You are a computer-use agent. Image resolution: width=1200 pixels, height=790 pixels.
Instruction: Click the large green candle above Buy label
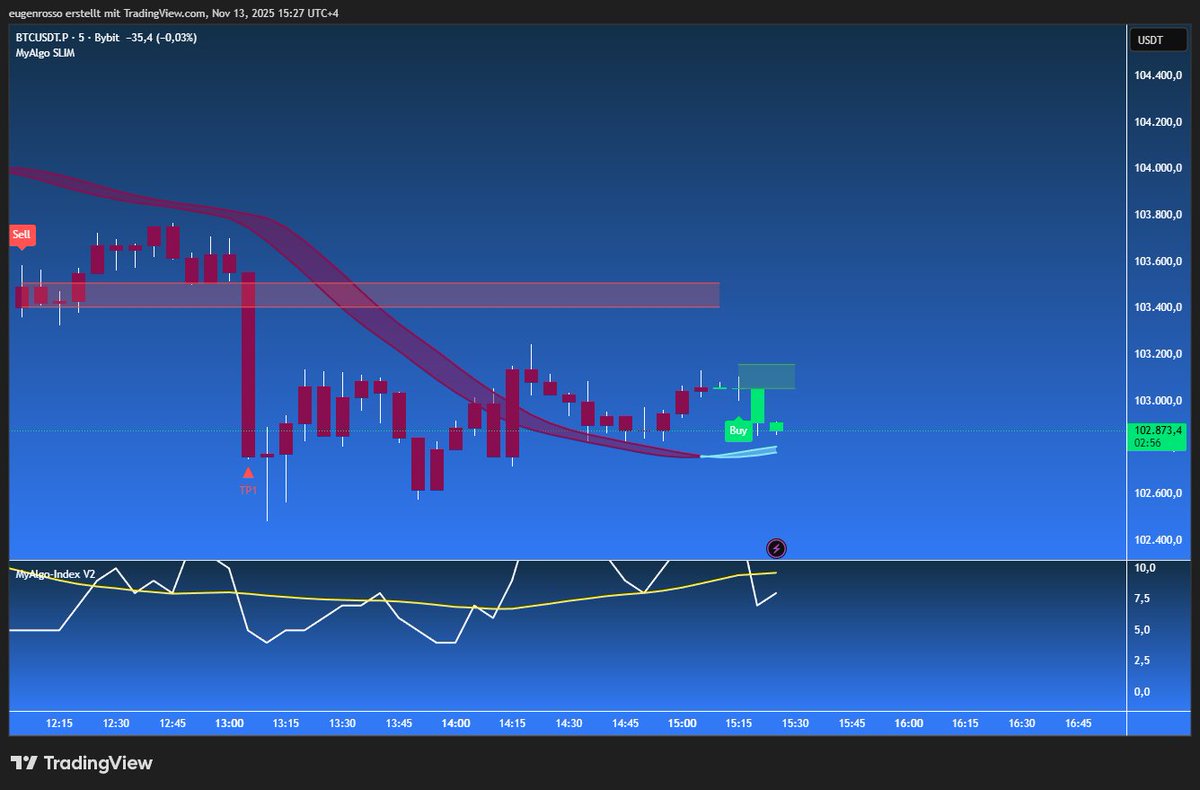click(758, 405)
